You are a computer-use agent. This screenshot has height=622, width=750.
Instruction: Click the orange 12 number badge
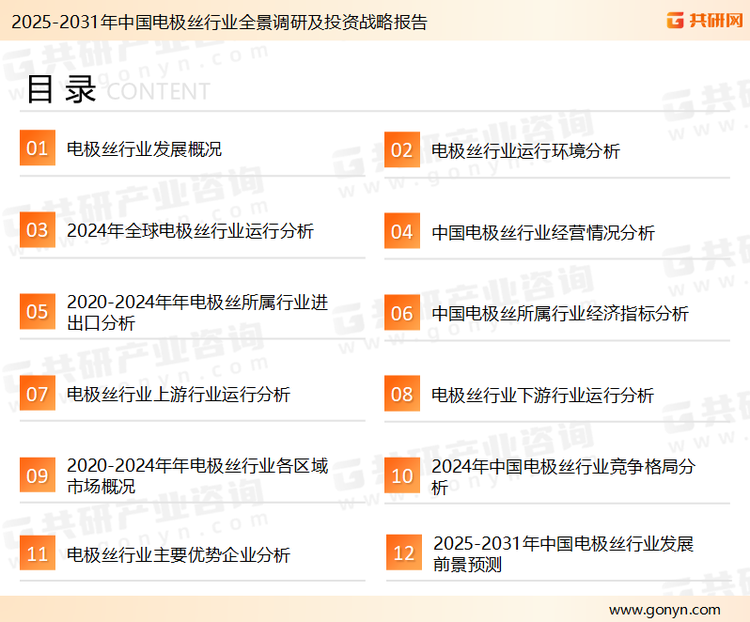pyautogui.click(x=404, y=553)
